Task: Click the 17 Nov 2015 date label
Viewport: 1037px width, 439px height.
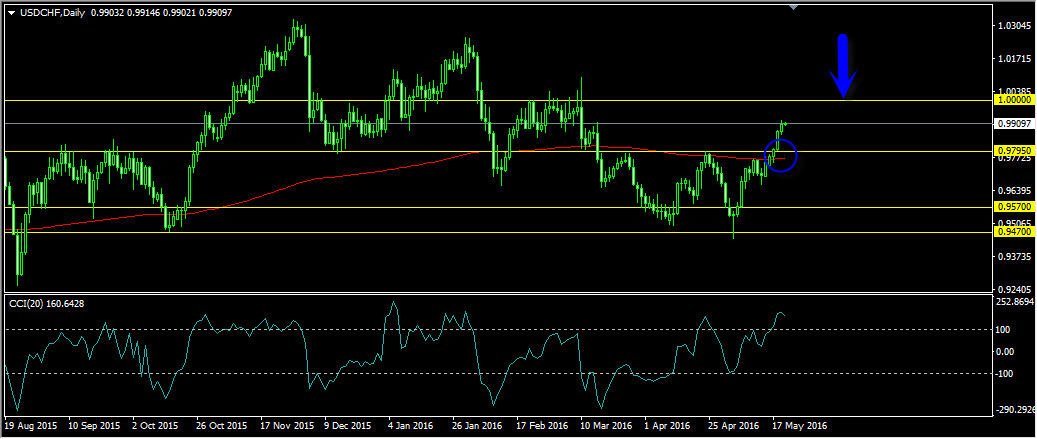Action: [x=287, y=426]
